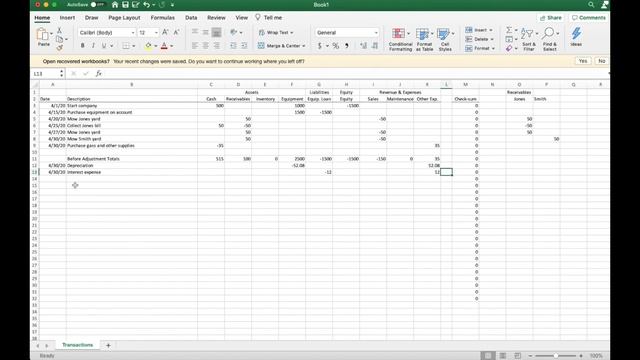Click the Paste clipboard icon

(x=42, y=34)
